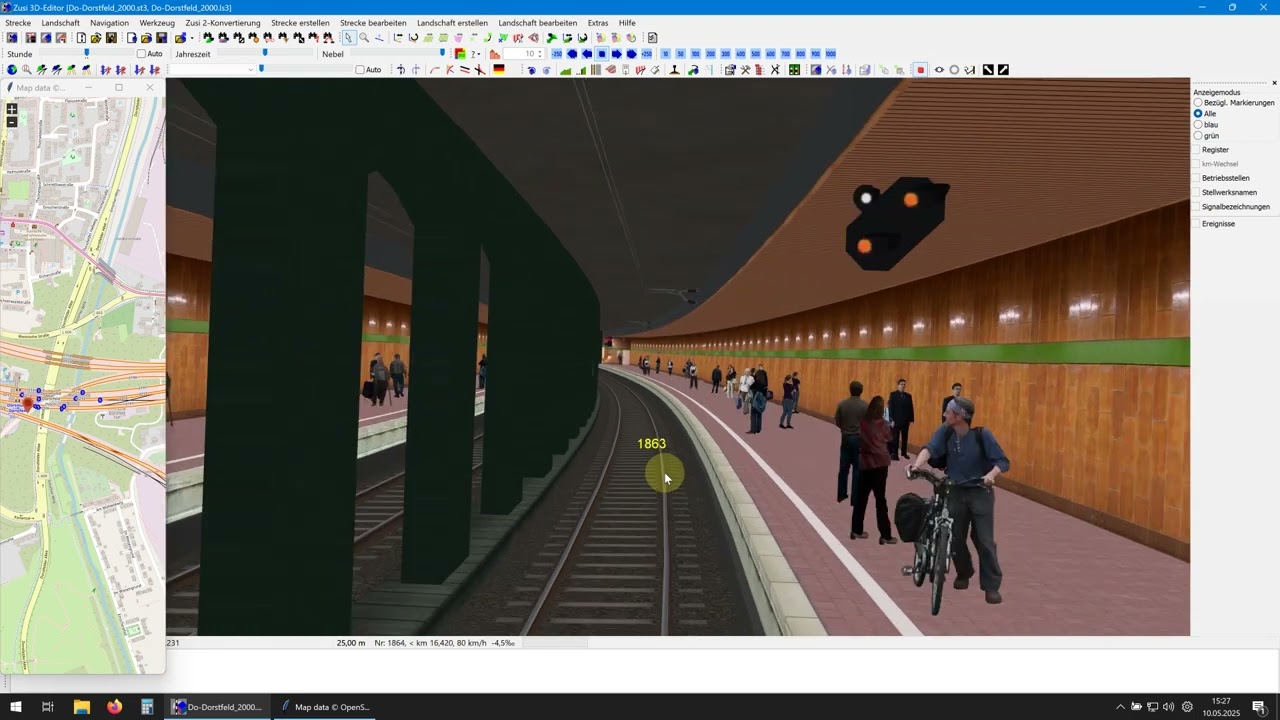Viewport: 1280px width, 720px height.
Task: Open dropdown arrow next to folder-star icon
Action: coord(192,38)
